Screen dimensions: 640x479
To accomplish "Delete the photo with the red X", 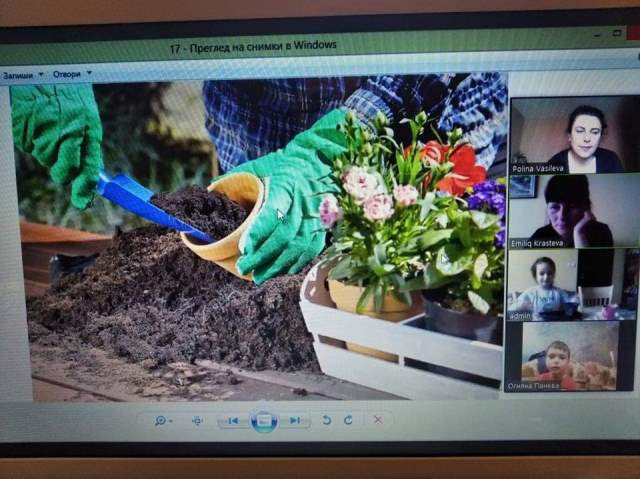I will 378,420.
